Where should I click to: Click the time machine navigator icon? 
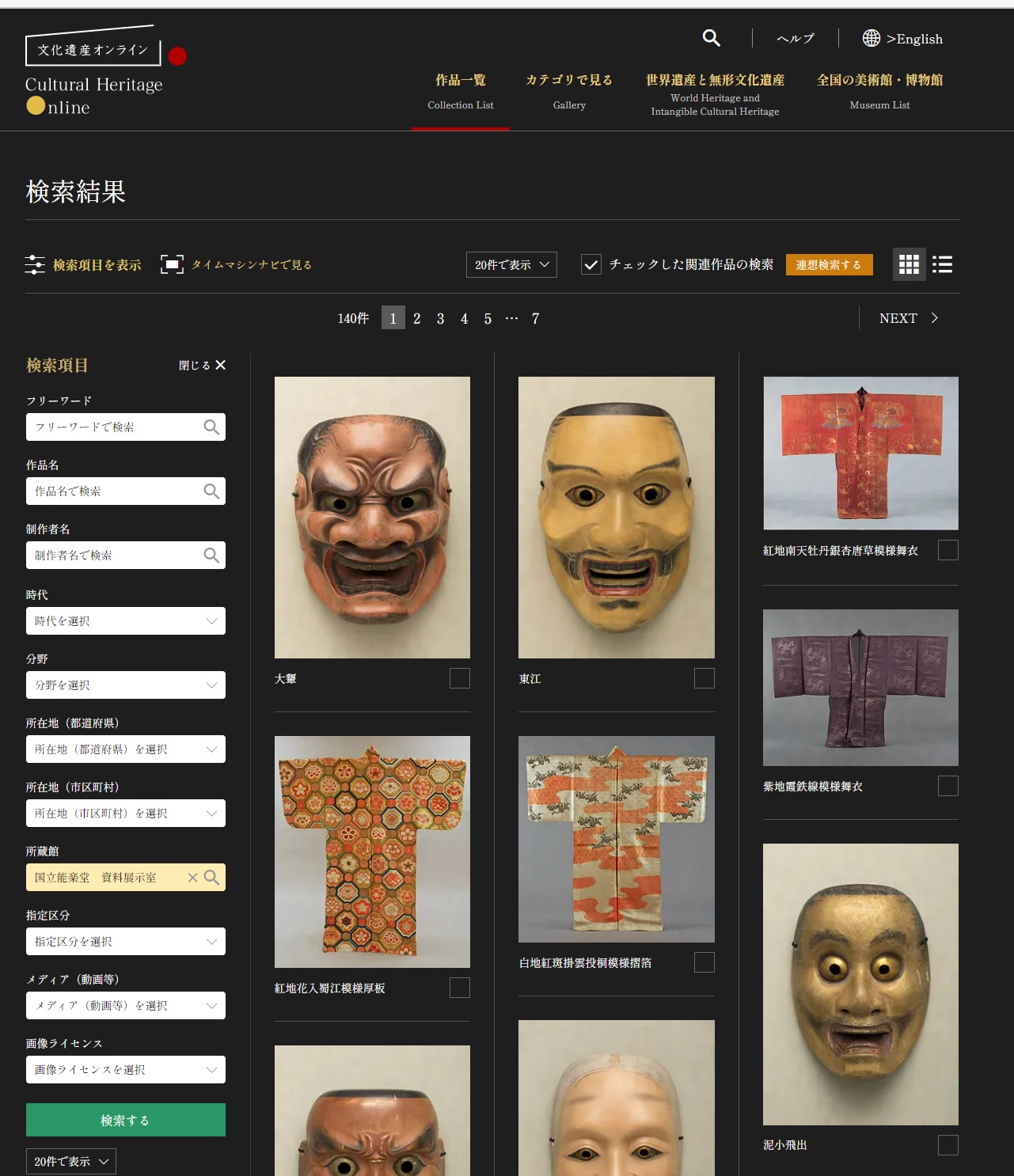pyautogui.click(x=172, y=264)
